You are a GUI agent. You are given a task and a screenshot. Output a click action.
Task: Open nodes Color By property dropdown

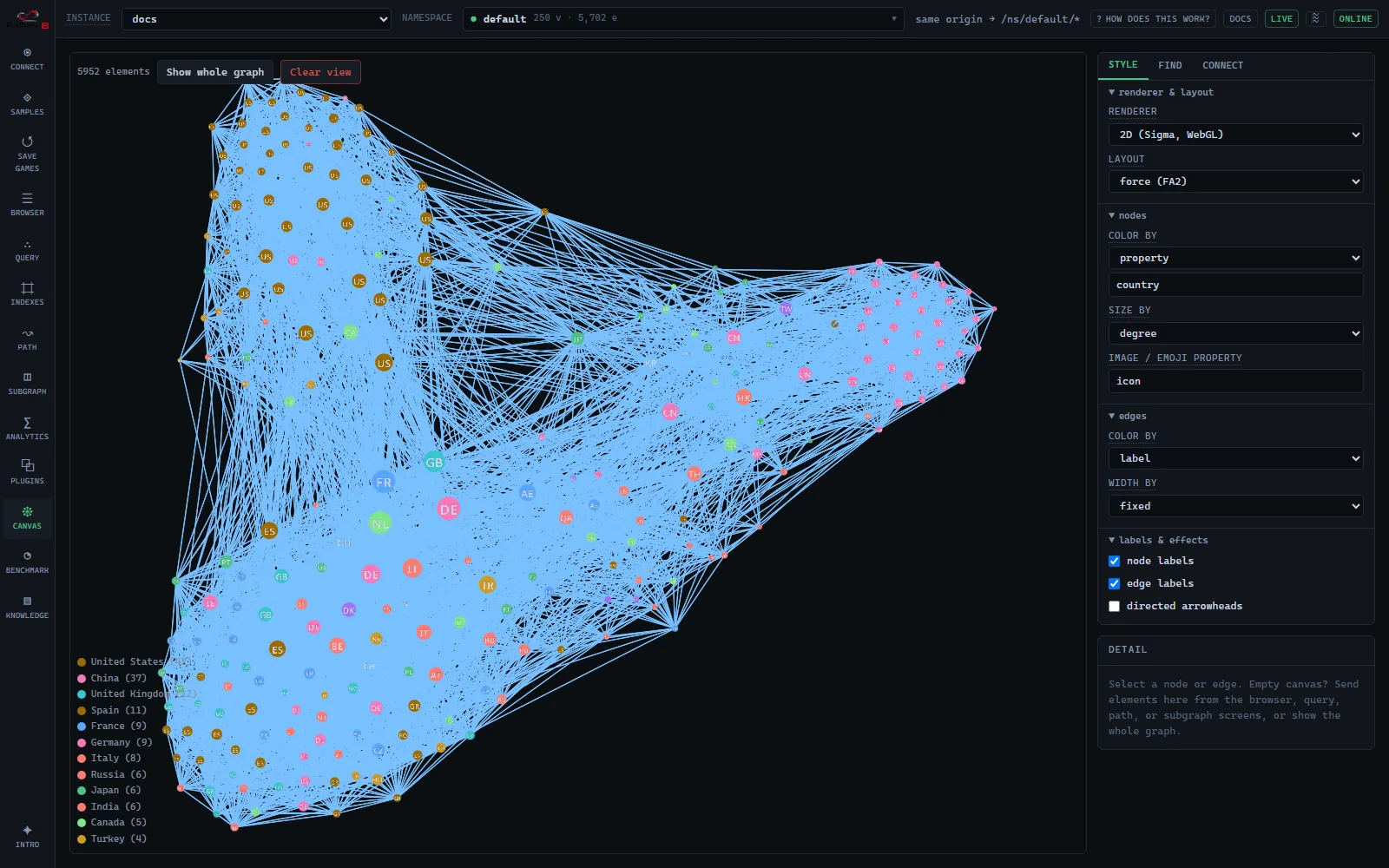click(1235, 258)
